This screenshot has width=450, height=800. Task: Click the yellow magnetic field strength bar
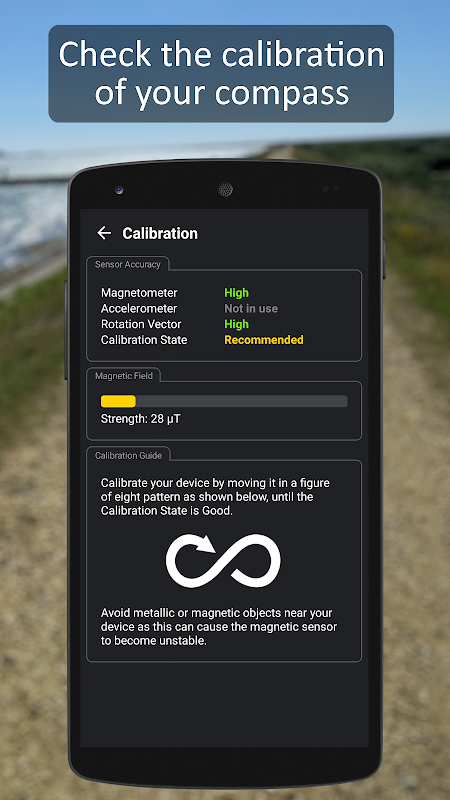[118, 401]
